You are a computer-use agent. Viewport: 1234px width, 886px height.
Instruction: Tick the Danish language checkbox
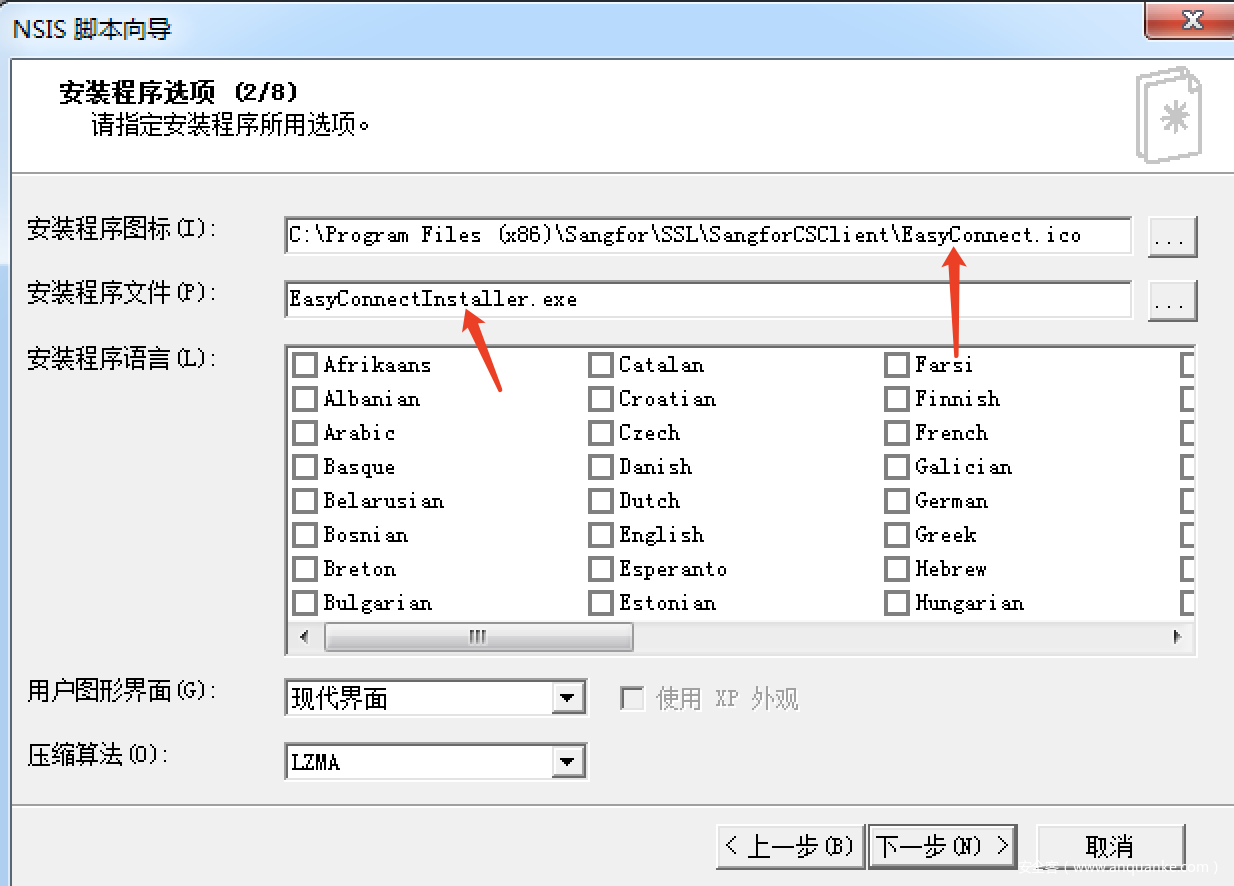(x=601, y=467)
